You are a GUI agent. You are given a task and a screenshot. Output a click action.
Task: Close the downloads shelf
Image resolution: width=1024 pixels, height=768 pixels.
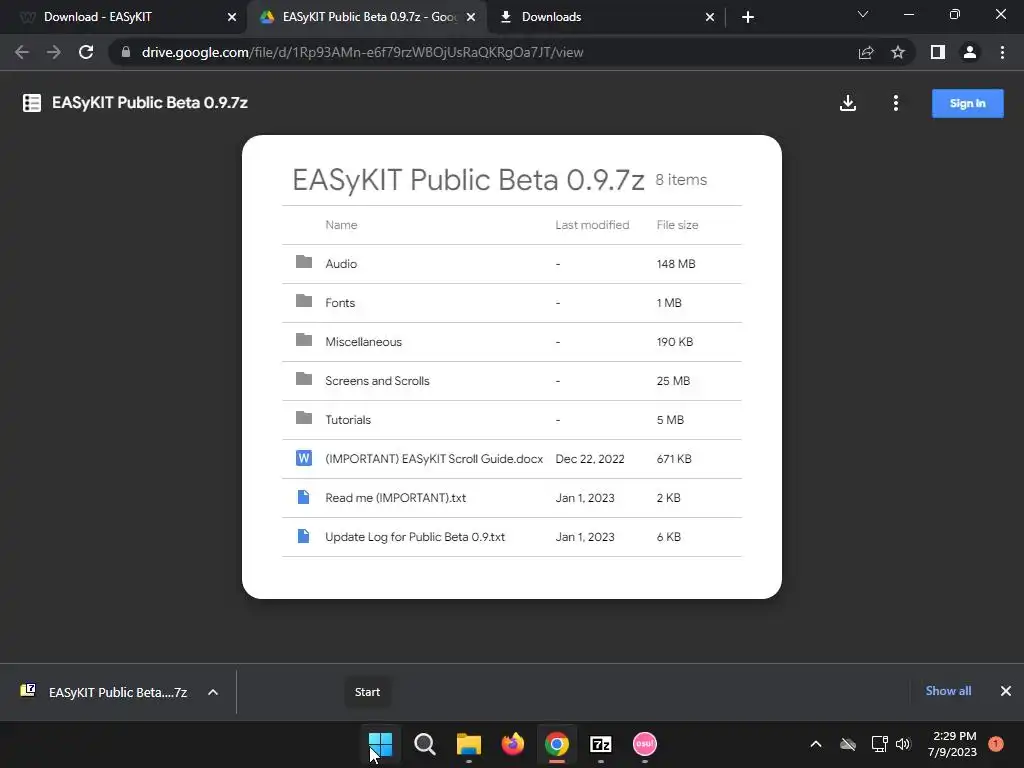point(1006,691)
